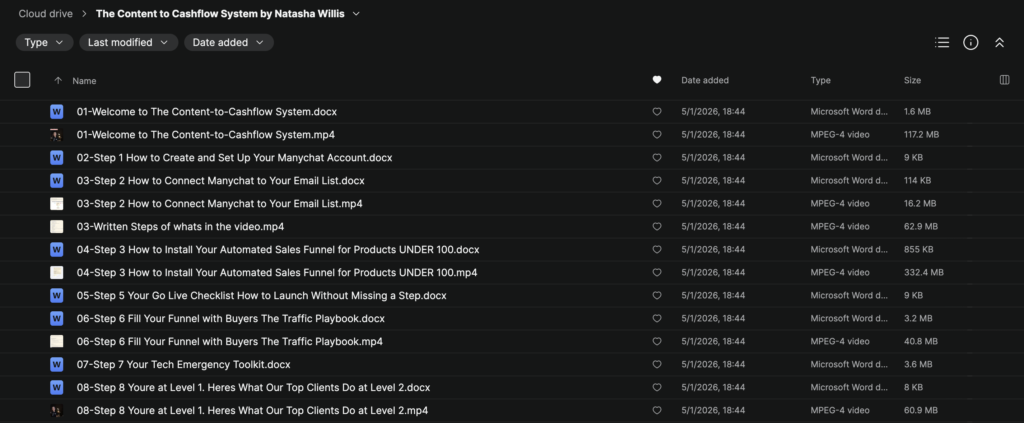The width and height of the screenshot is (1024, 423).
Task: Click Word icon of 02-Step 1 docx
Action: [x=57, y=157]
